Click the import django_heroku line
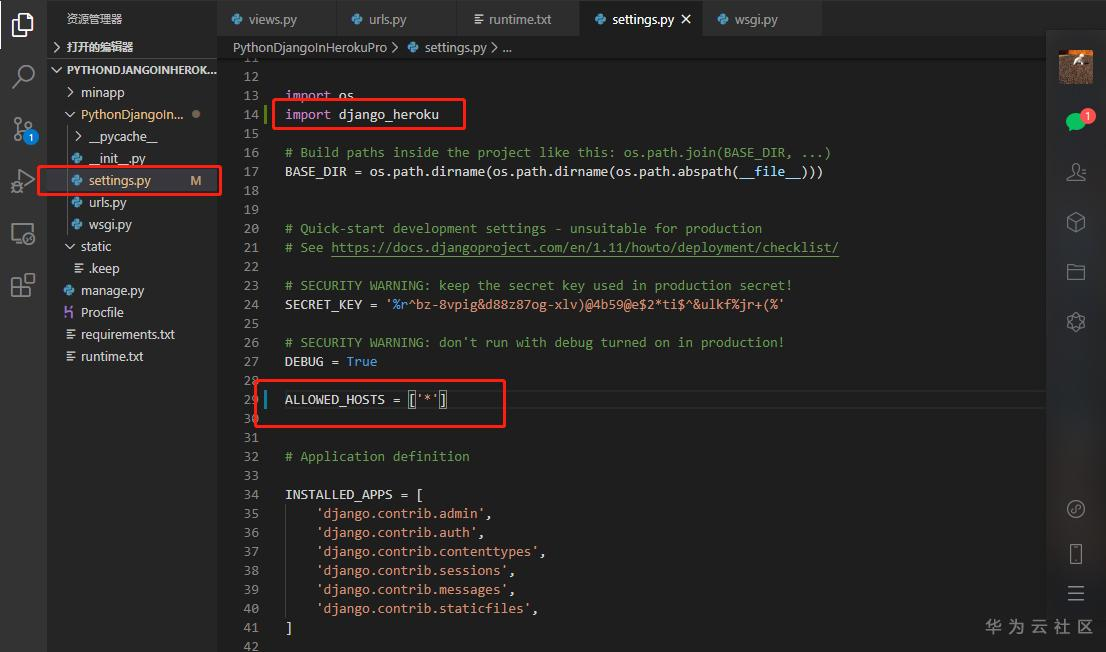 point(362,114)
